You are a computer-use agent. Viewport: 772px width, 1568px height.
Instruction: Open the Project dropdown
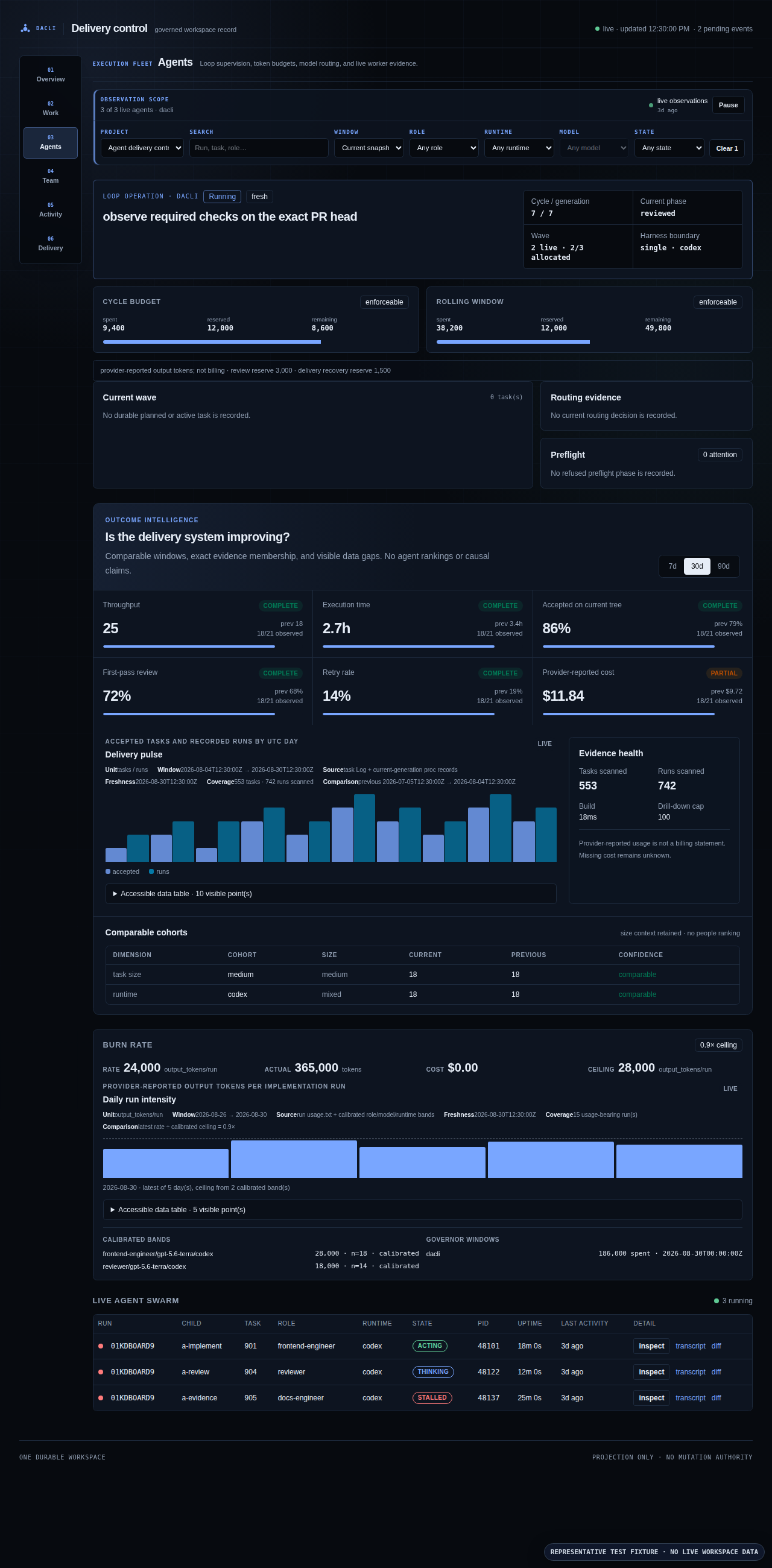142,148
